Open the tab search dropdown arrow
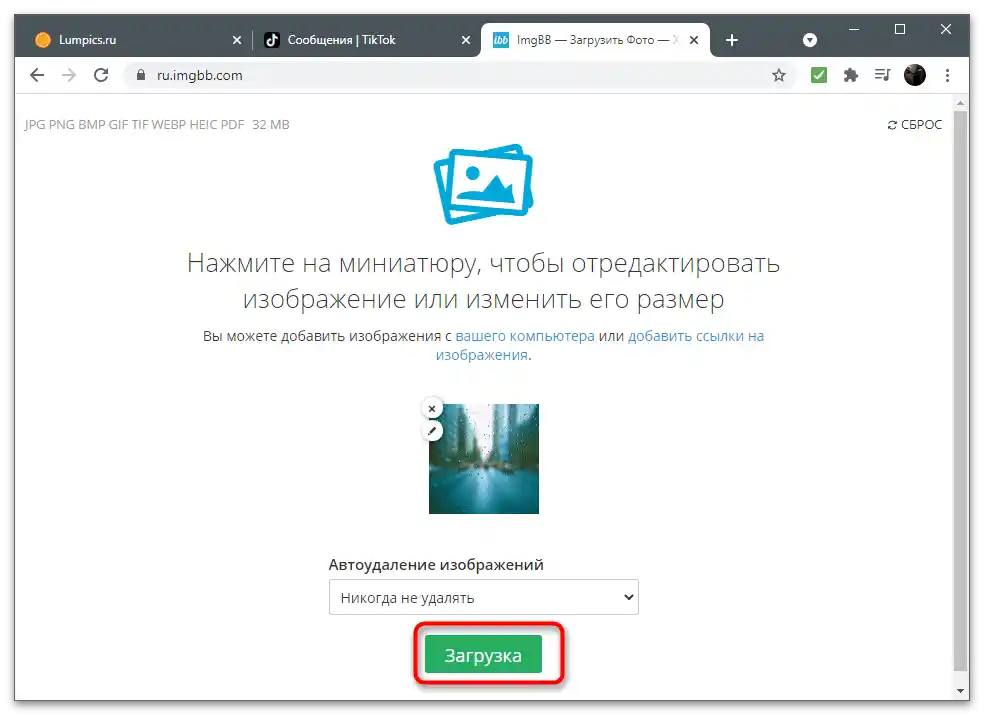This screenshot has height=715, width=984. click(810, 40)
